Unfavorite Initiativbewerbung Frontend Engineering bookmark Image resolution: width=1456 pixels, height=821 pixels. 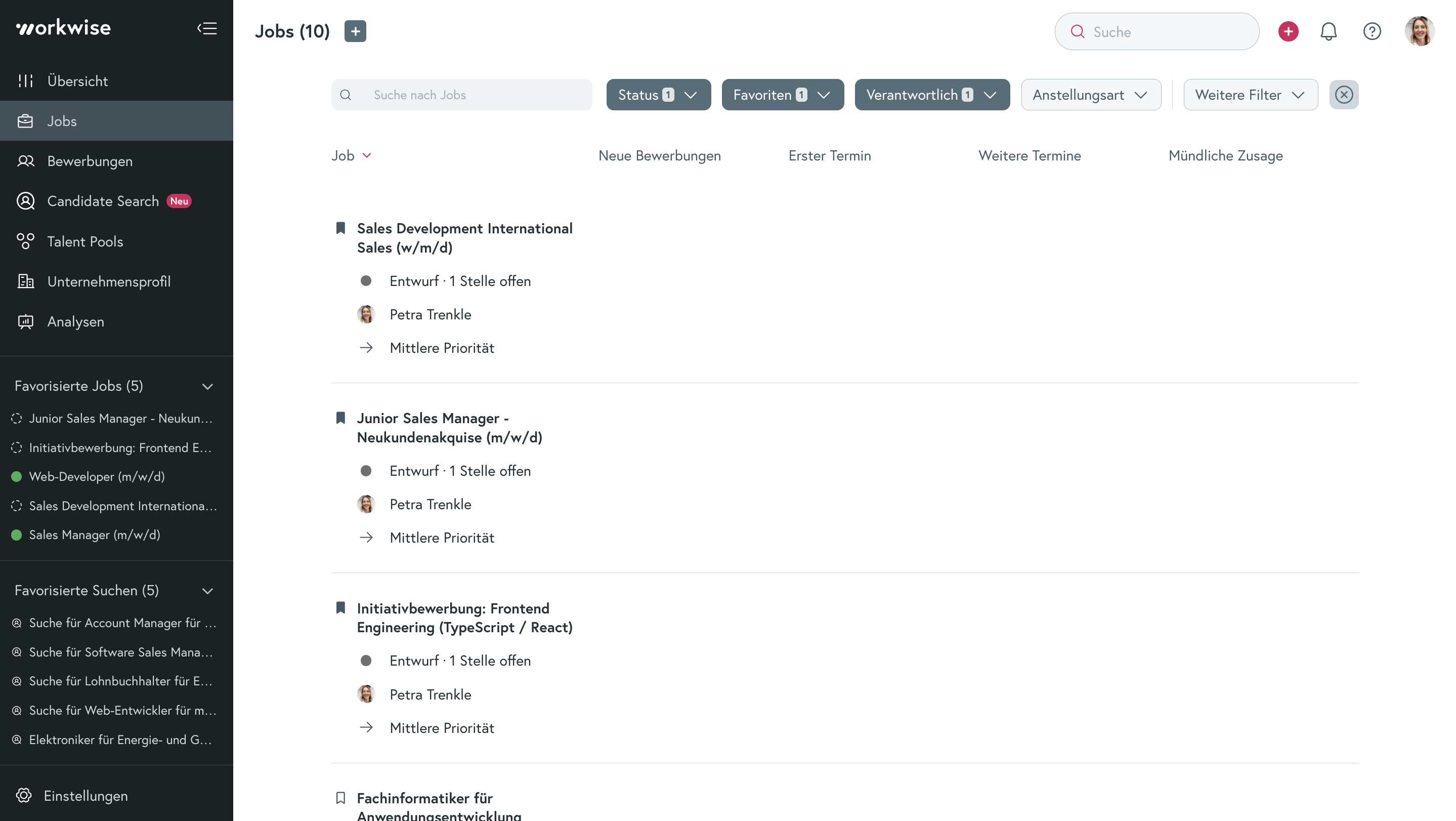tap(340, 608)
